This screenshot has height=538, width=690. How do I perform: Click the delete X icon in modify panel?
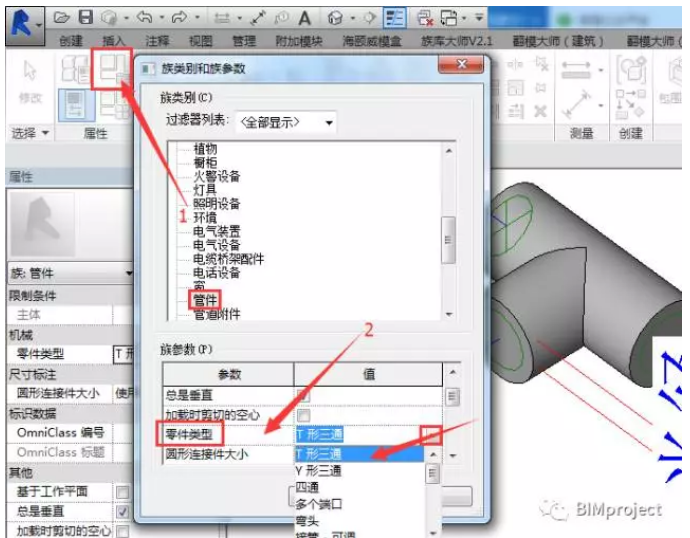click(x=540, y=111)
